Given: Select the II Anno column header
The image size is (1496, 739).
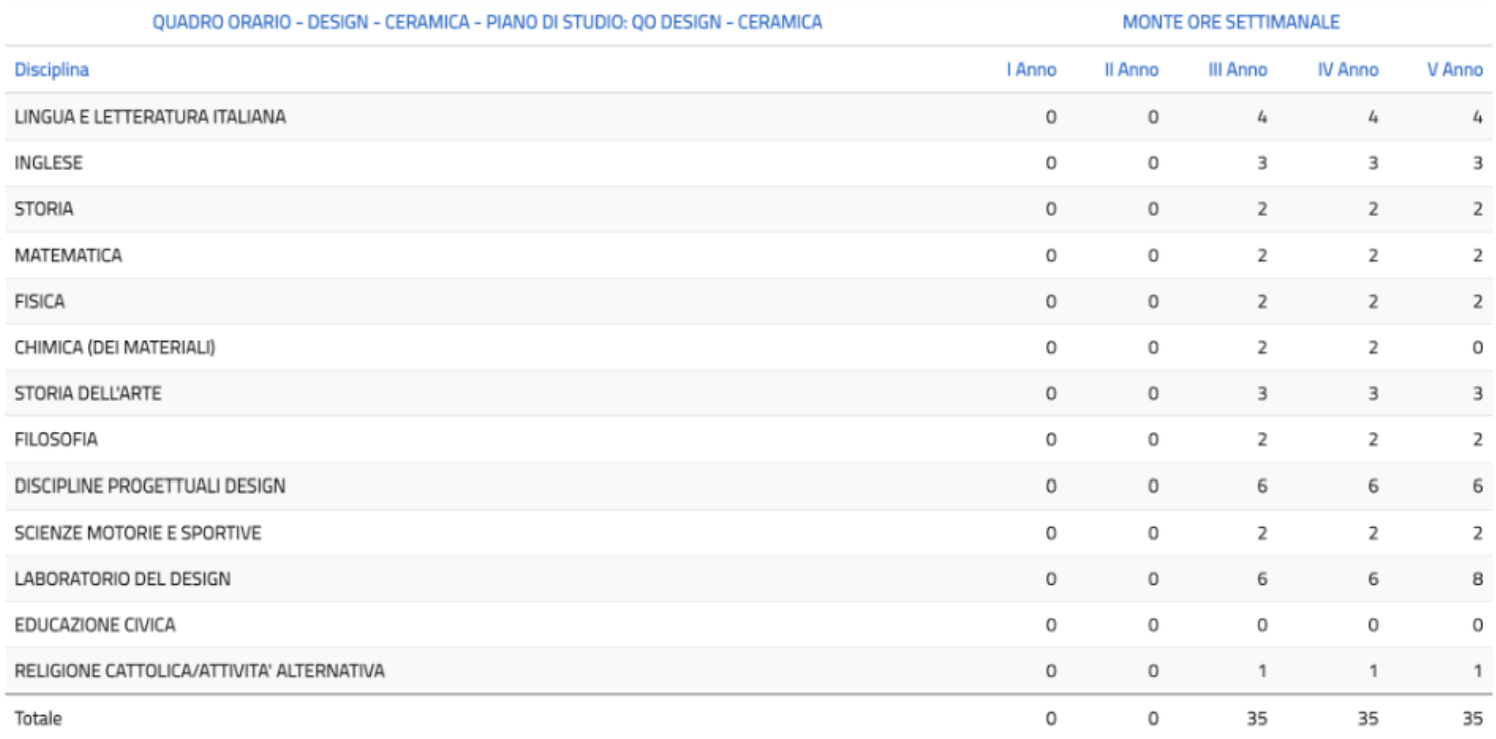Looking at the screenshot, I should coord(1131,70).
